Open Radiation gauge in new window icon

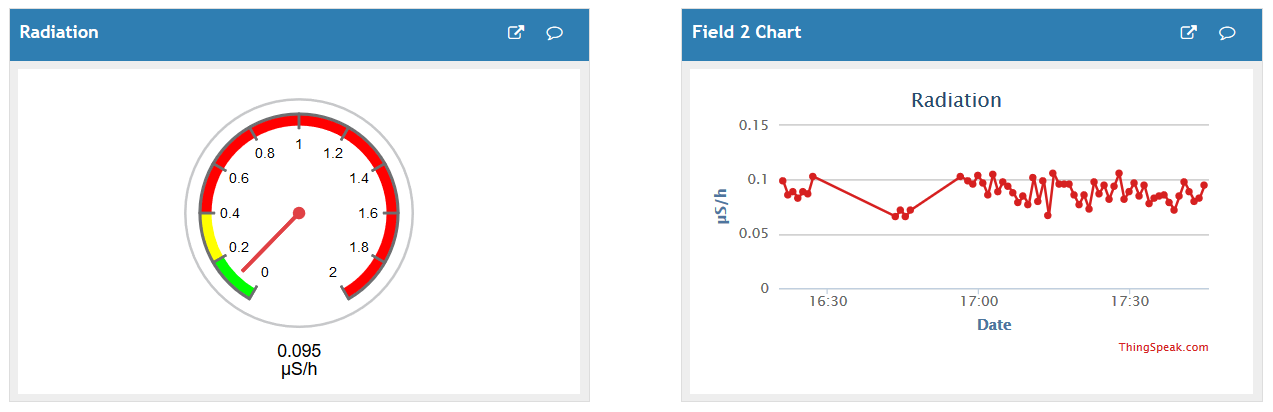tap(516, 33)
